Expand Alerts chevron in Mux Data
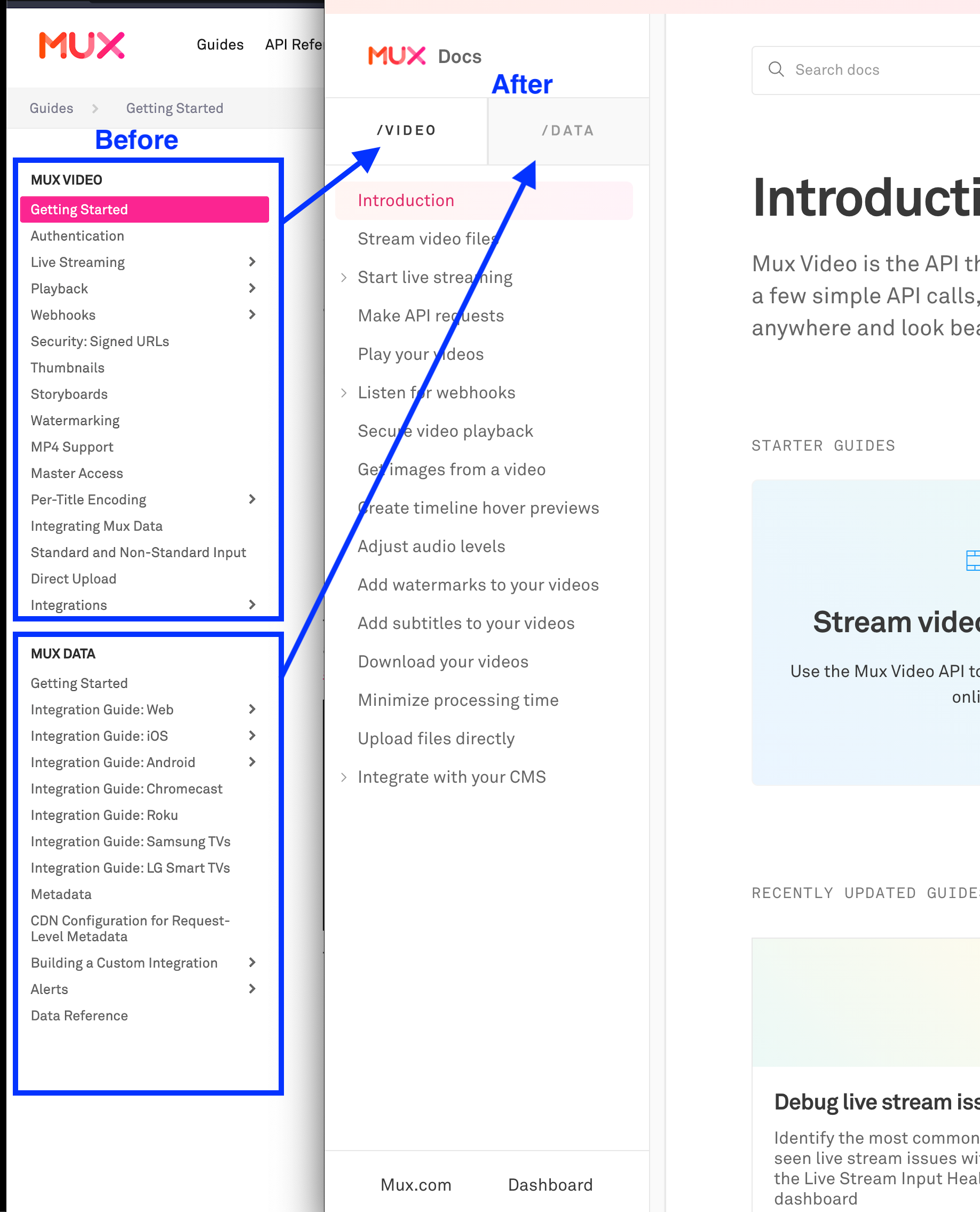The width and height of the screenshot is (980, 1212). click(x=252, y=989)
